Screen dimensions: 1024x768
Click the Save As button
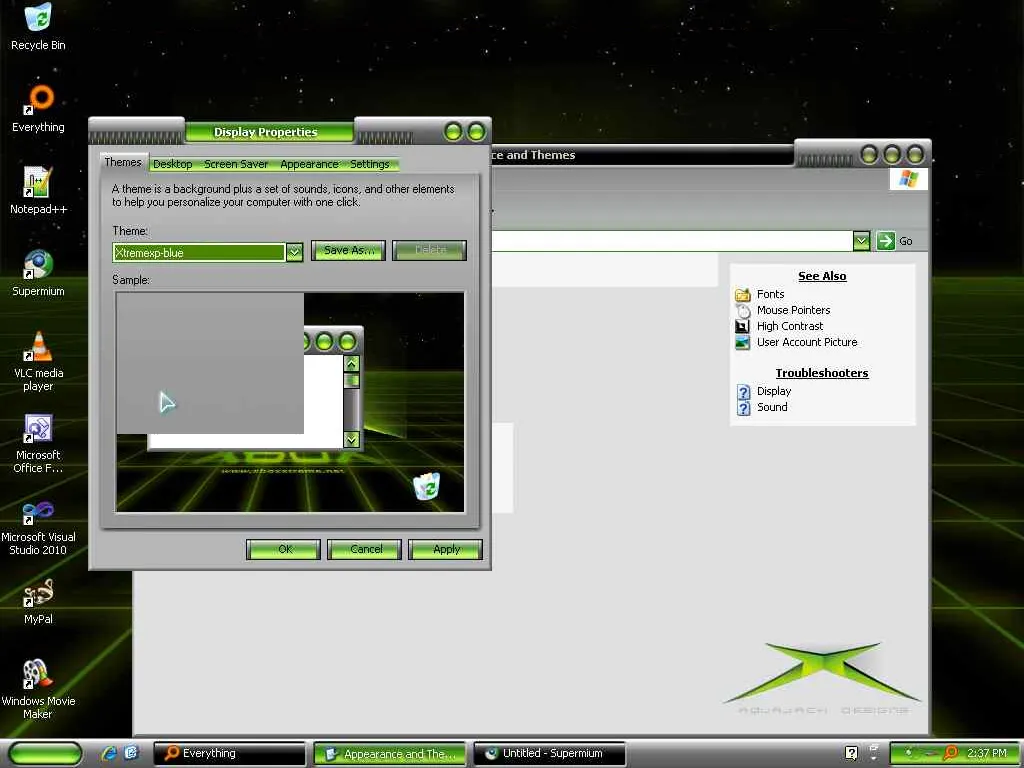[348, 250]
